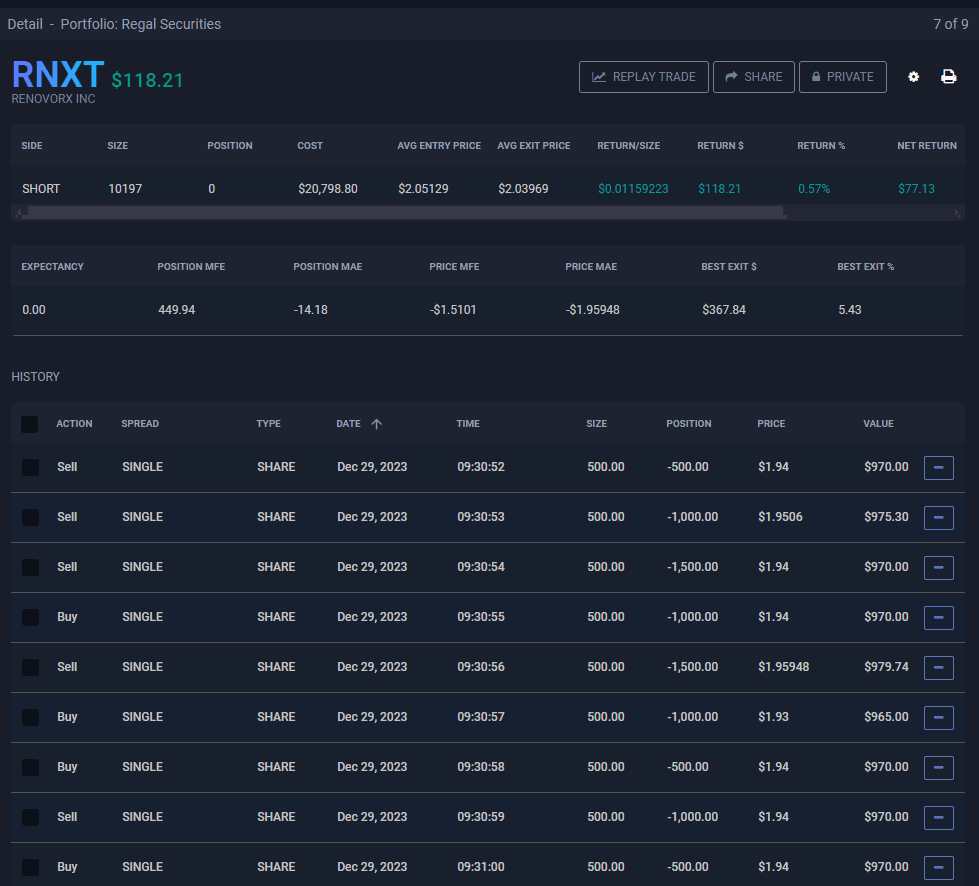Click minus icon on the $979.74 row
The image size is (979, 886).
click(938, 667)
